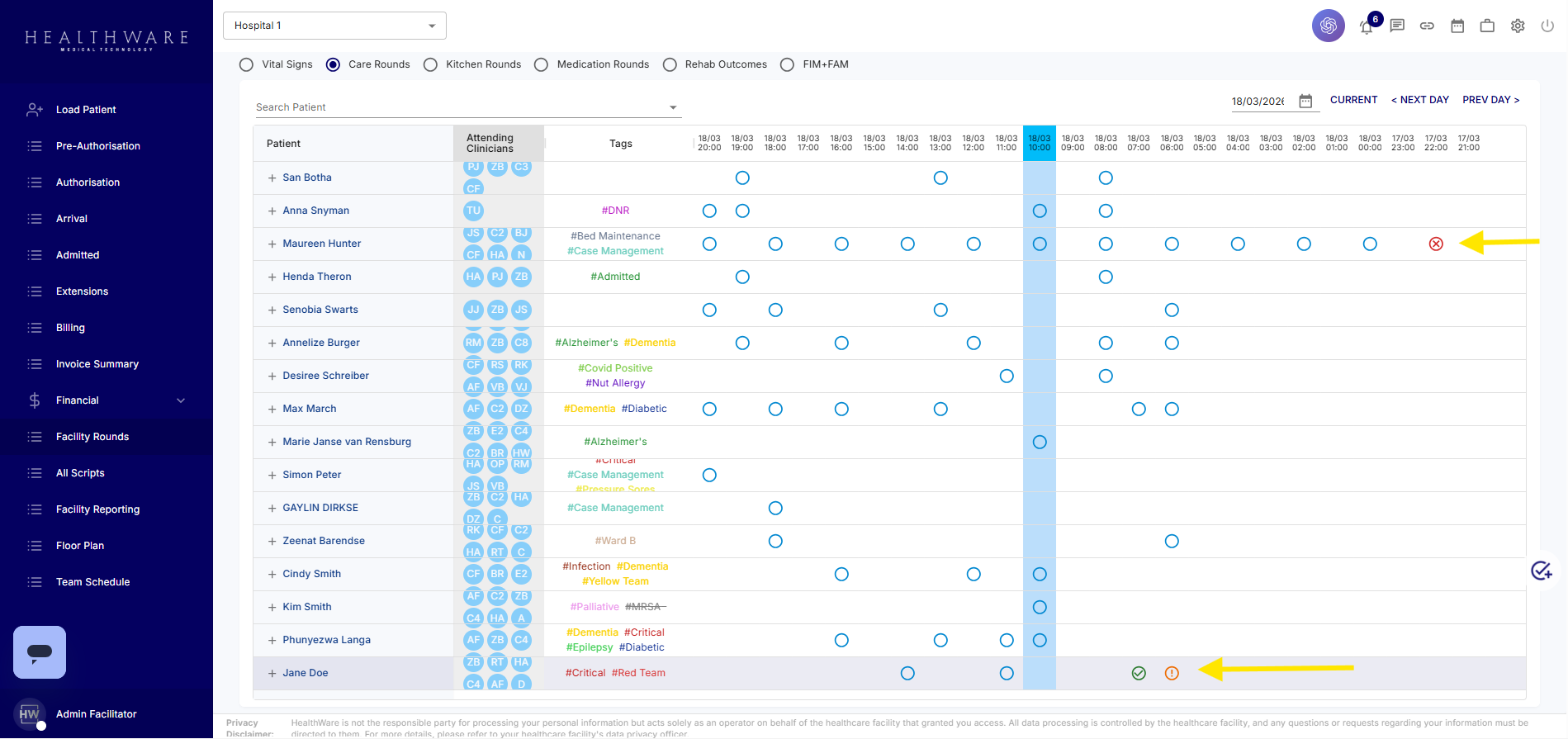Click the chat messages icon
Image resolution: width=1568 pixels, height=739 pixels.
pyautogui.click(x=1397, y=26)
